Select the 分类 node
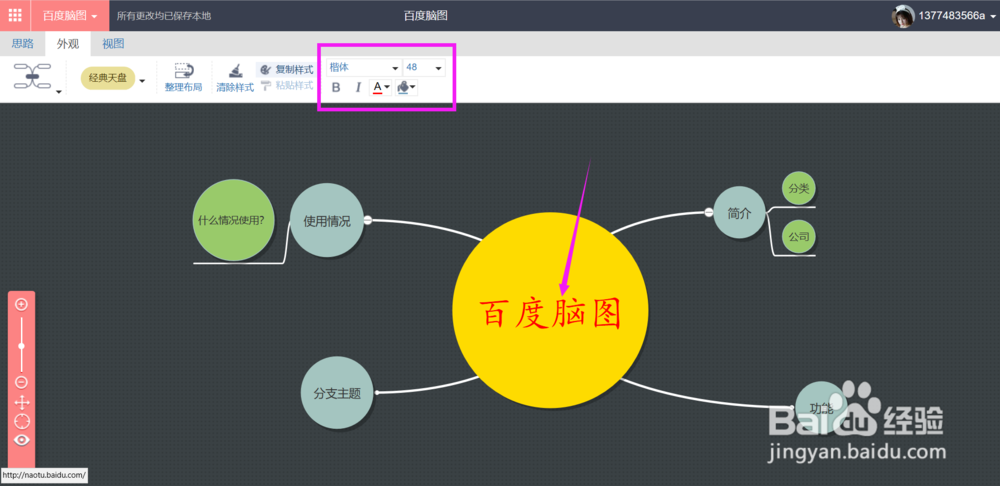This screenshot has height=486, width=1000. tap(798, 189)
